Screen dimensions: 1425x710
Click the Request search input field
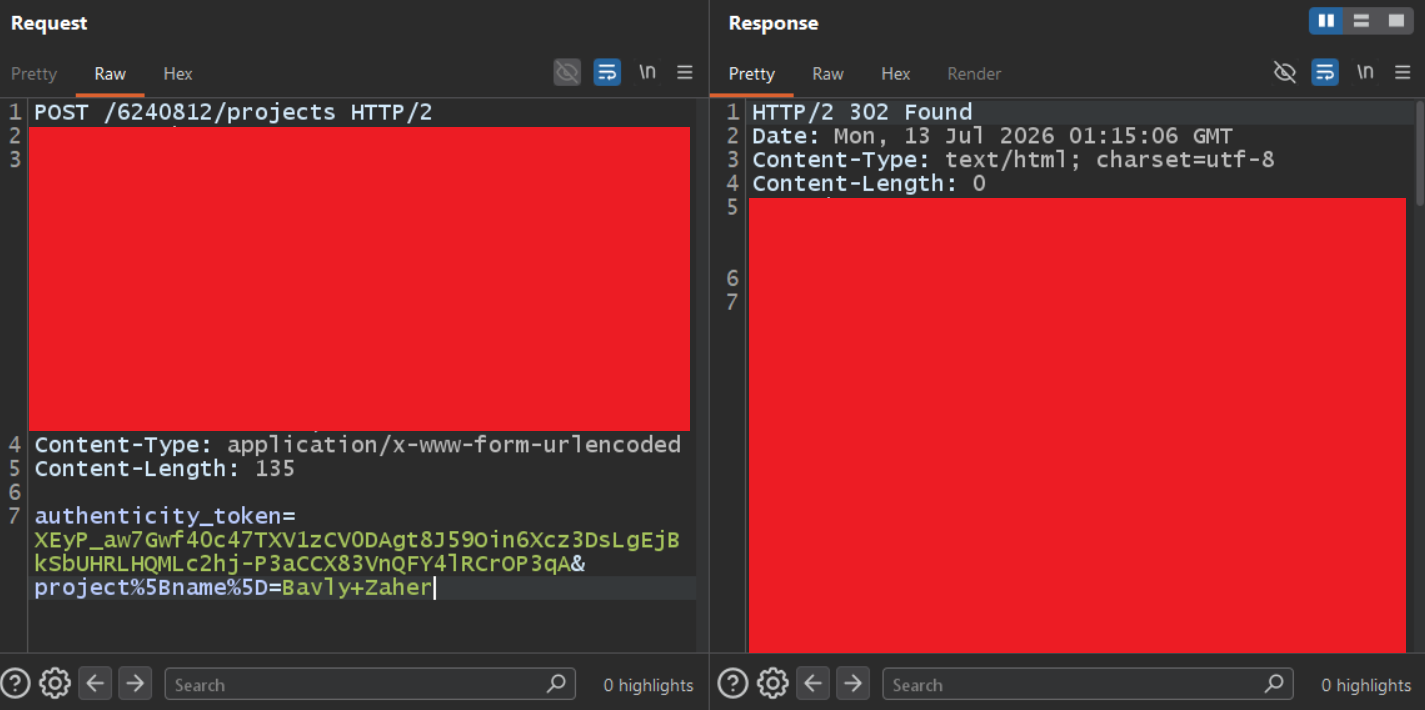(370, 684)
